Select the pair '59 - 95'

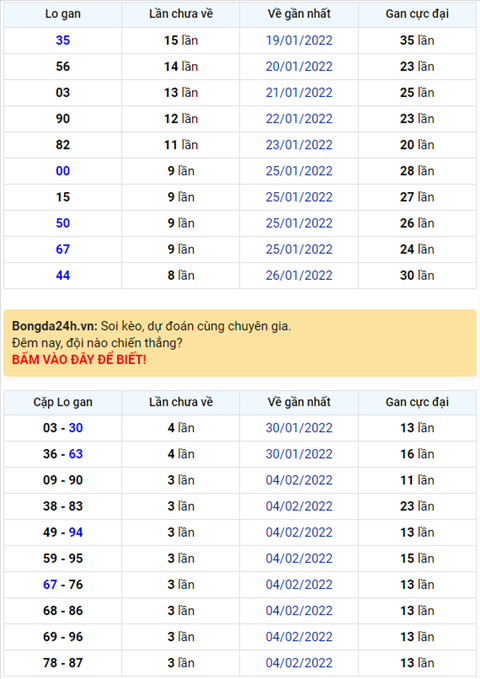(x=63, y=559)
